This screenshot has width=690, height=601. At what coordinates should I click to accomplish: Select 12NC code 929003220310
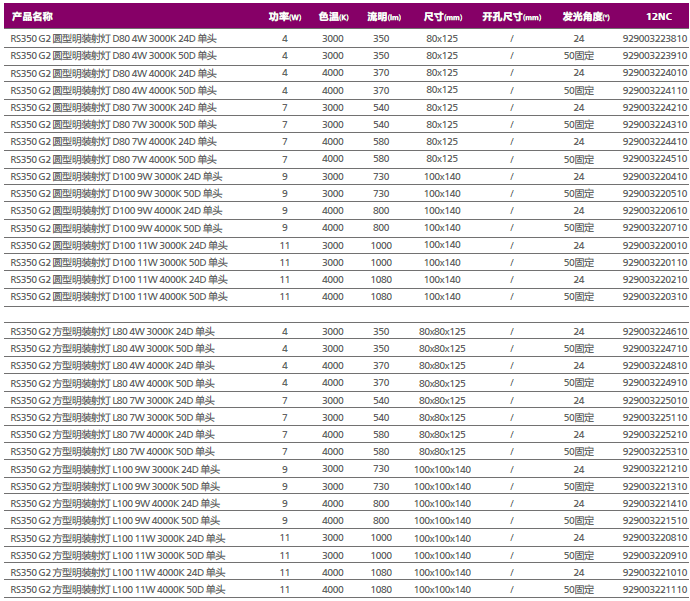click(655, 296)
